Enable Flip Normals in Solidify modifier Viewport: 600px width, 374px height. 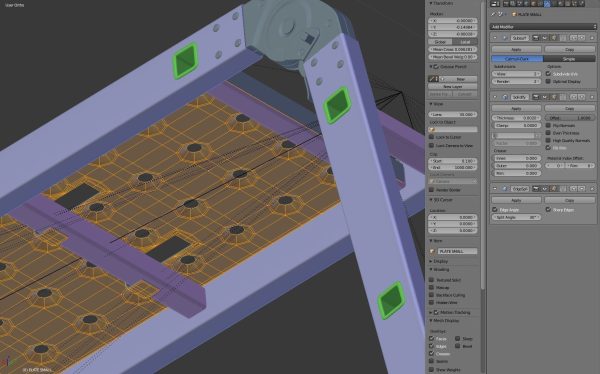tap(548, 125)
